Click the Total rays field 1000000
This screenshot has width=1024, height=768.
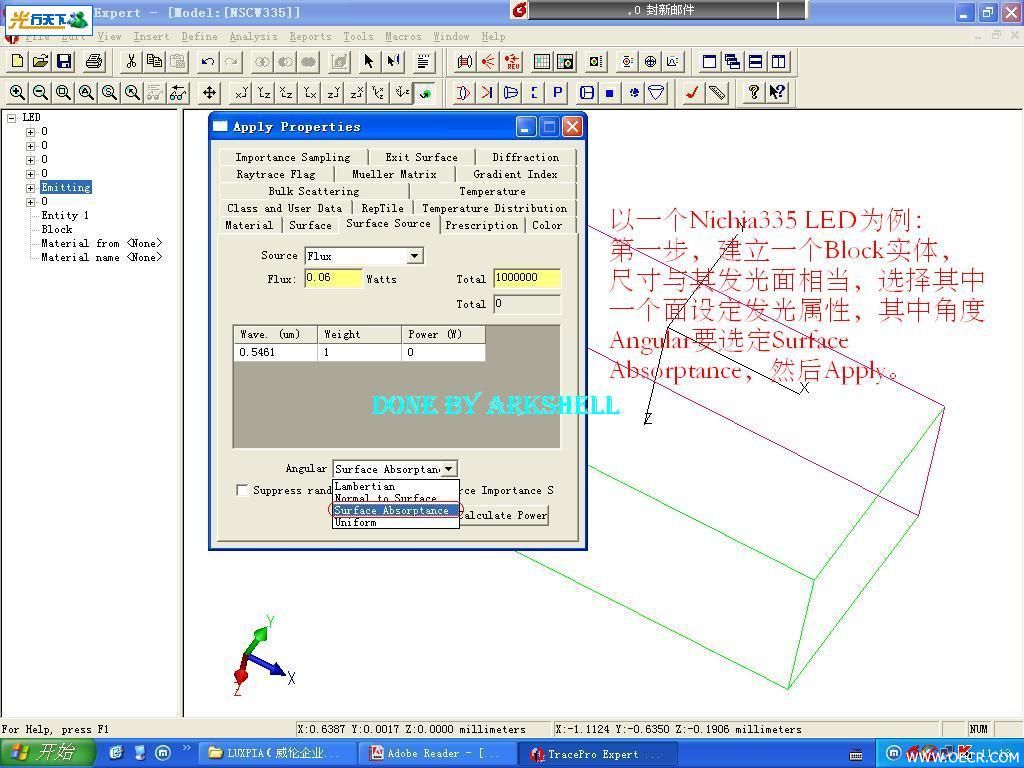526,278
